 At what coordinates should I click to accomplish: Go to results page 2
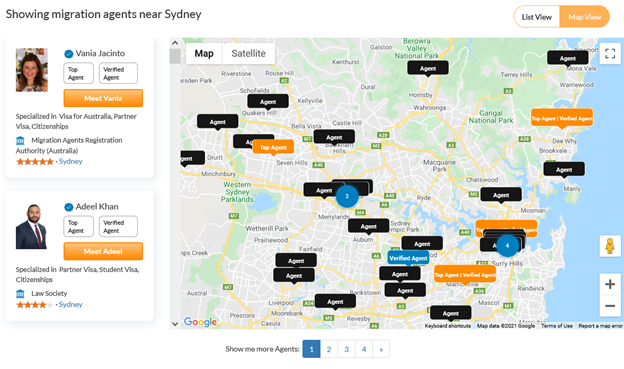329,349
